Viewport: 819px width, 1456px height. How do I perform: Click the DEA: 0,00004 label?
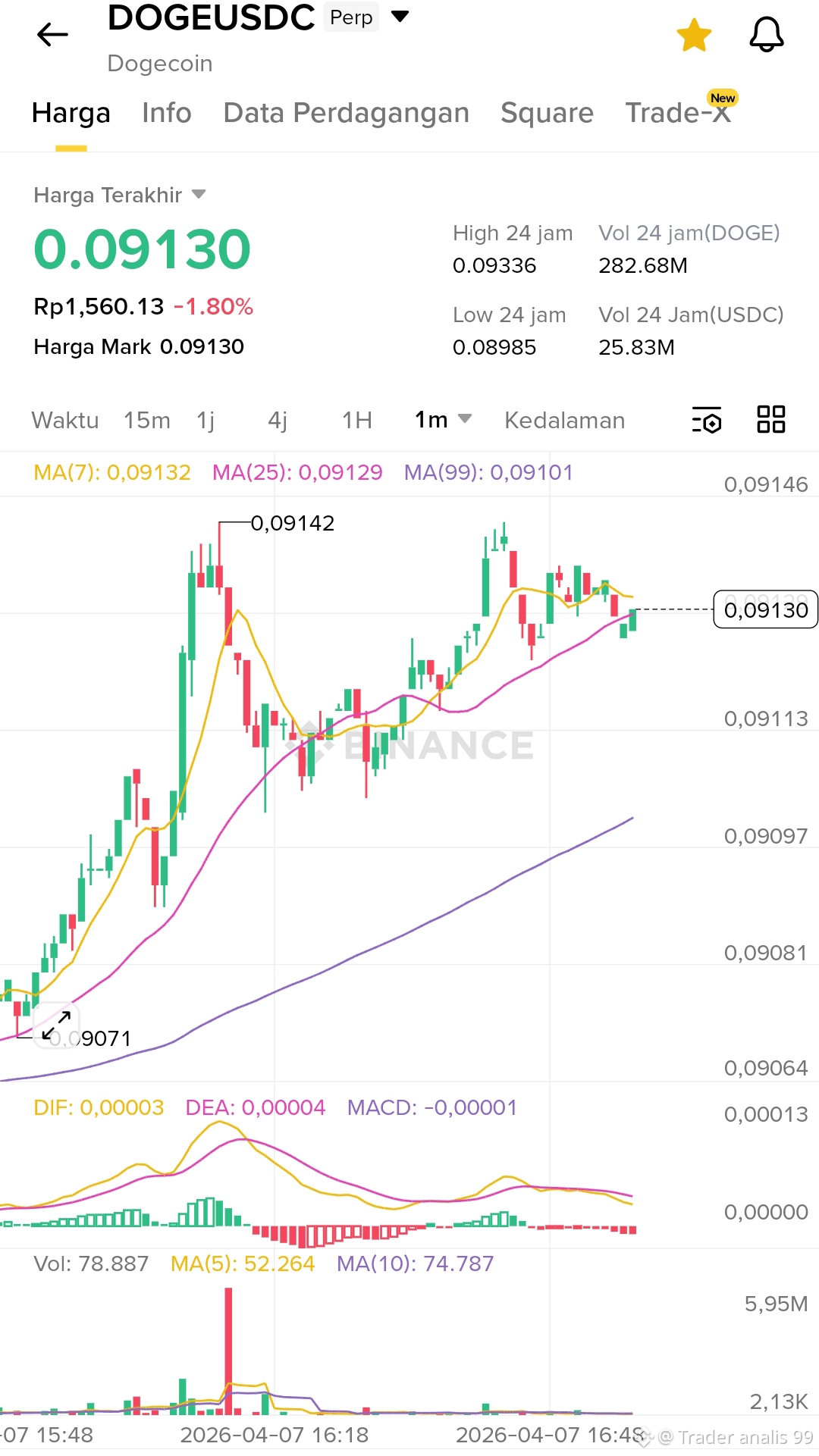(x=256, y=1107)
